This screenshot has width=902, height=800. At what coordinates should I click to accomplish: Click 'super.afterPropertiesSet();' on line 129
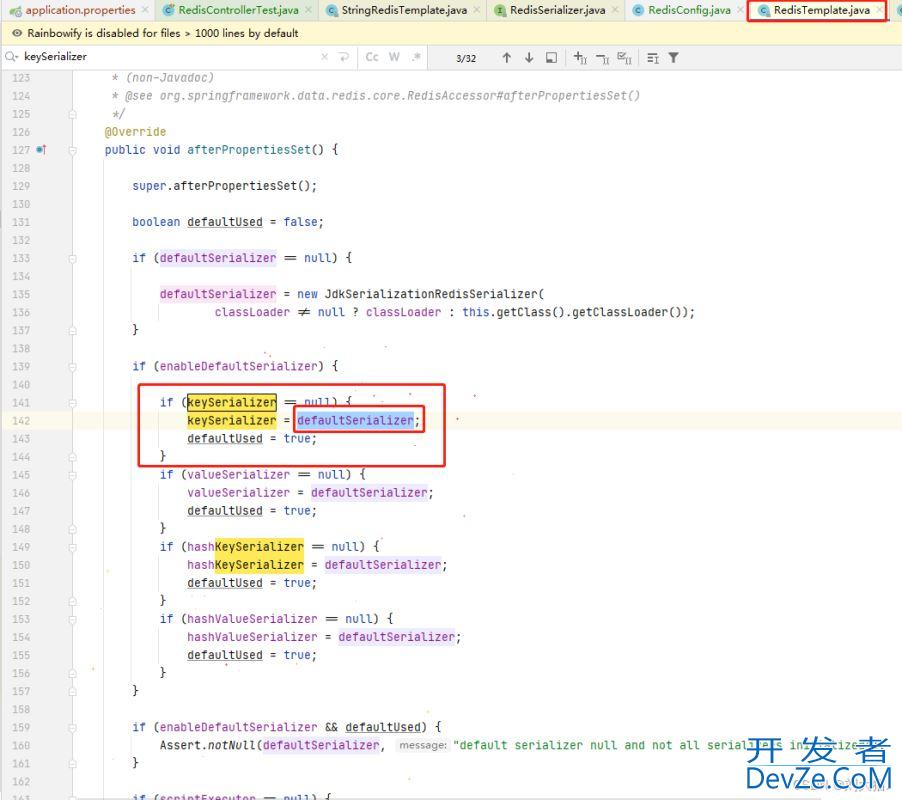pyautogui.click(x=224, y=186)
